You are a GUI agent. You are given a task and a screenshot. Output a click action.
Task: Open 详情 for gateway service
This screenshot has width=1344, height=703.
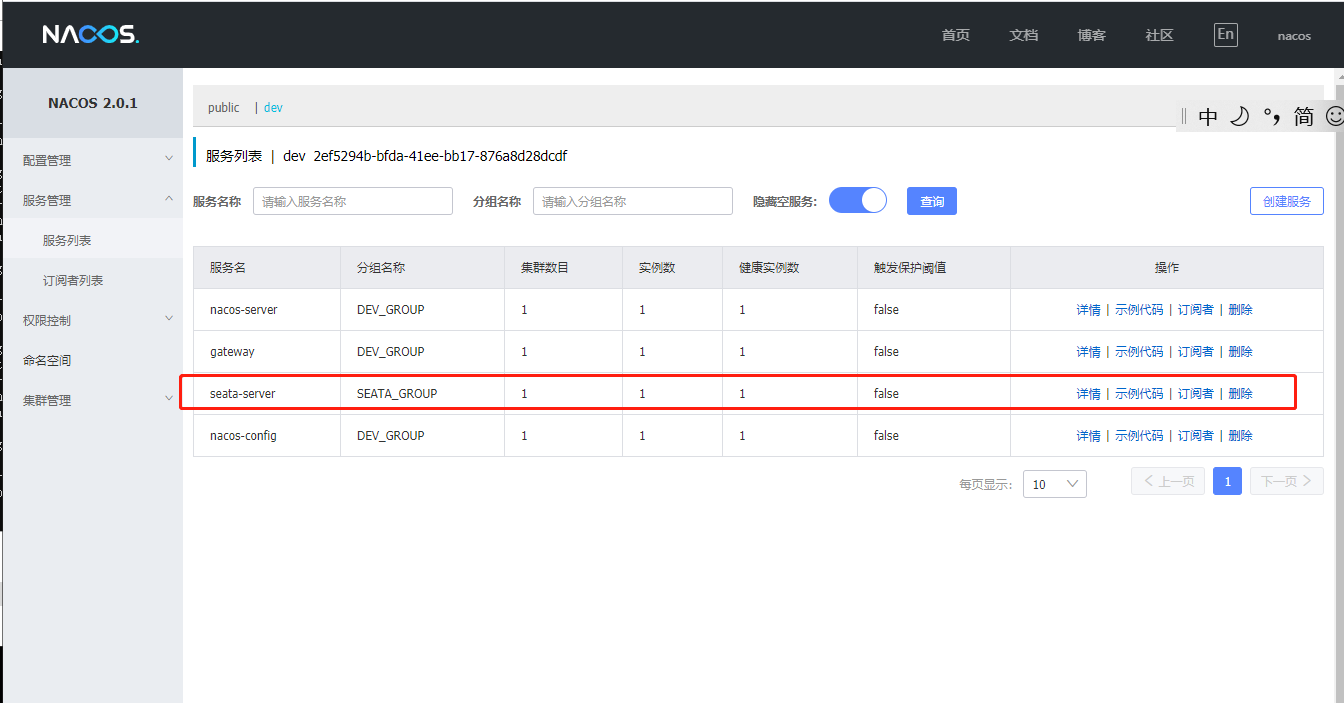[1088, 352]
